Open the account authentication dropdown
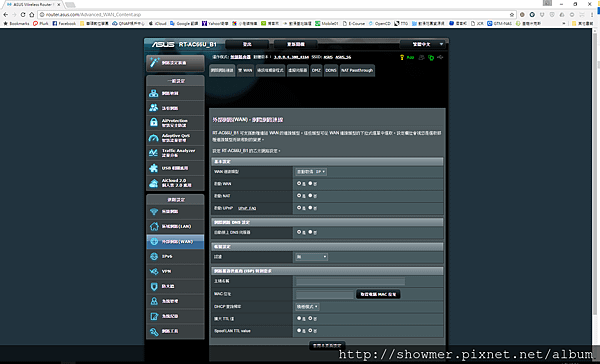Screen dimensions: 600x364 (311, 257)
